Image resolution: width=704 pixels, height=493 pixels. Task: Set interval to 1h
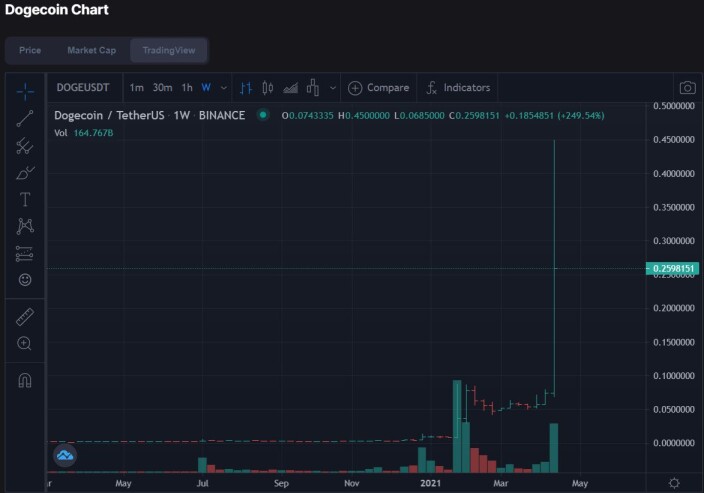pyautogui.click(x=187, y=88)
